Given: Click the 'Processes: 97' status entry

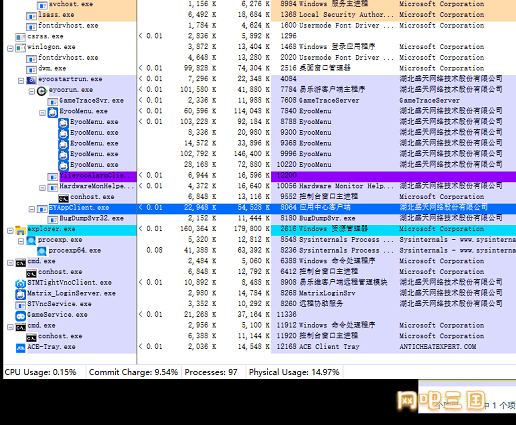Looking at the screenshot, I should pos(211,372).
